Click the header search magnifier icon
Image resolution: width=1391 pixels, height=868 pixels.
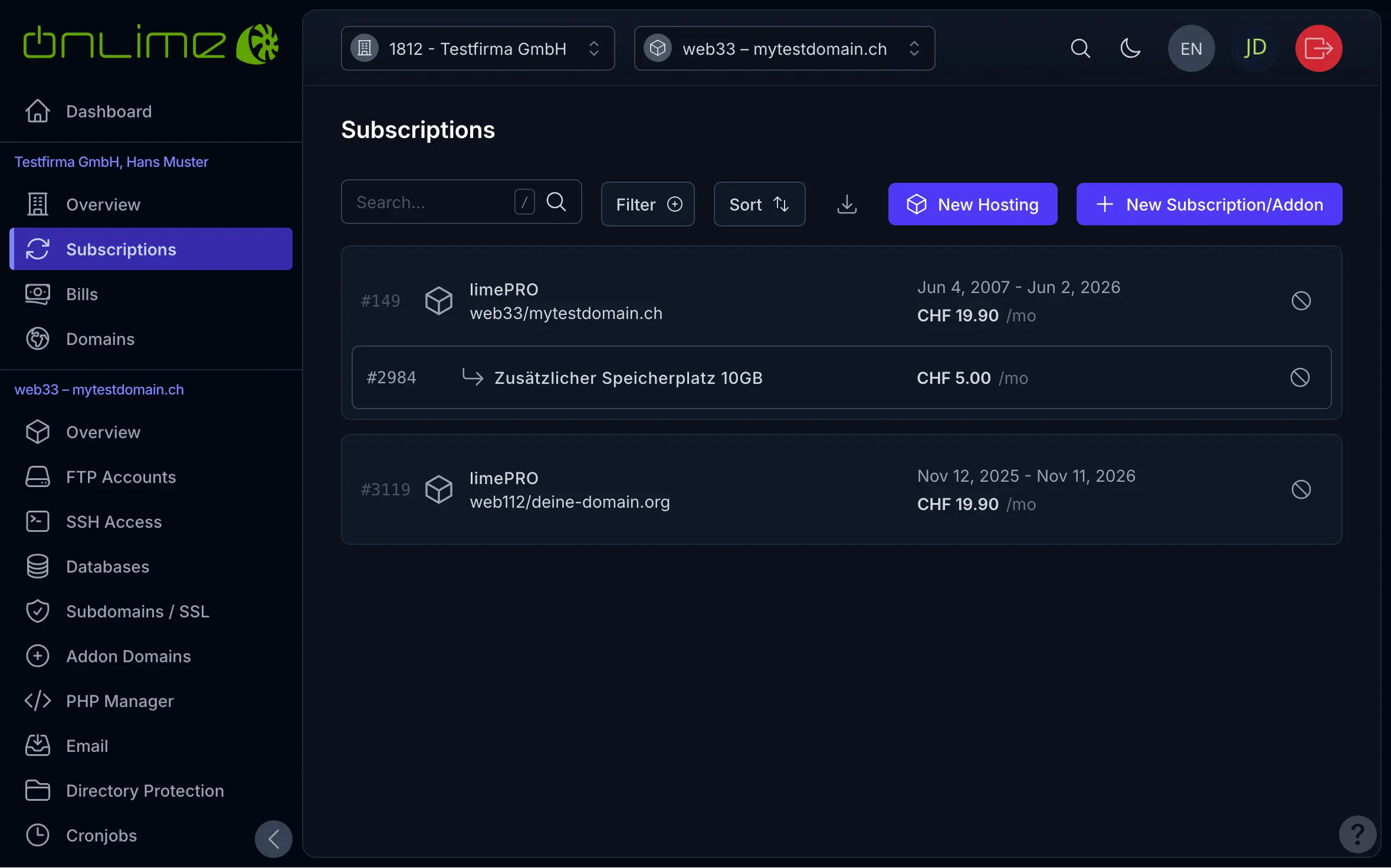(1080, 48)
